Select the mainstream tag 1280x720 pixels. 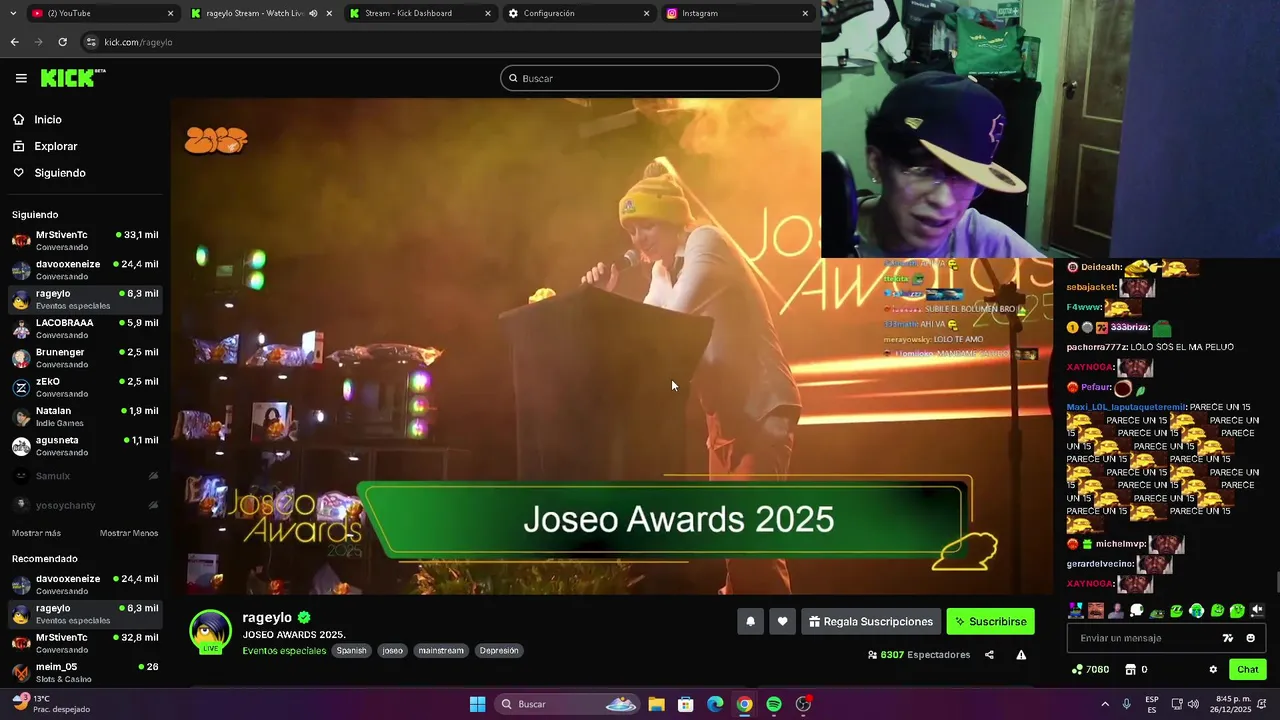pyautogui.click(x=441, y=650)
